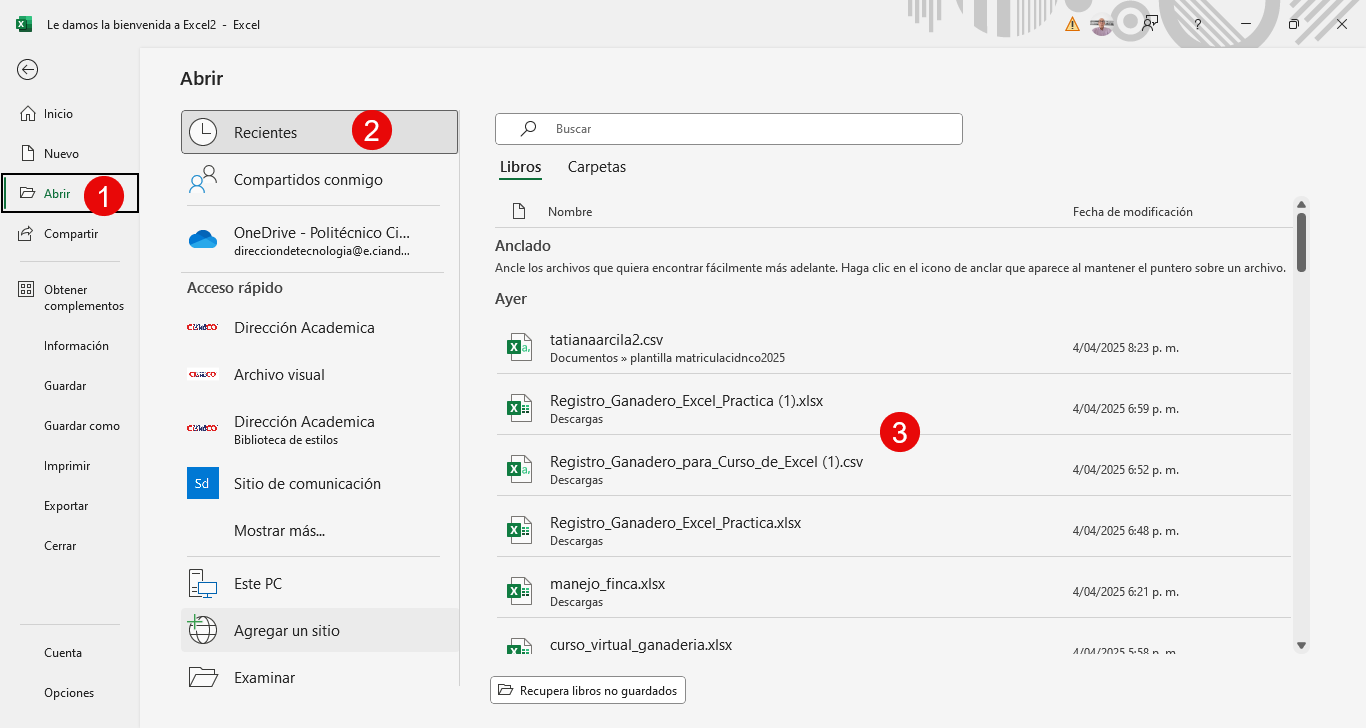
Task: Click Agregar un sitio
Action: point(319,631)
